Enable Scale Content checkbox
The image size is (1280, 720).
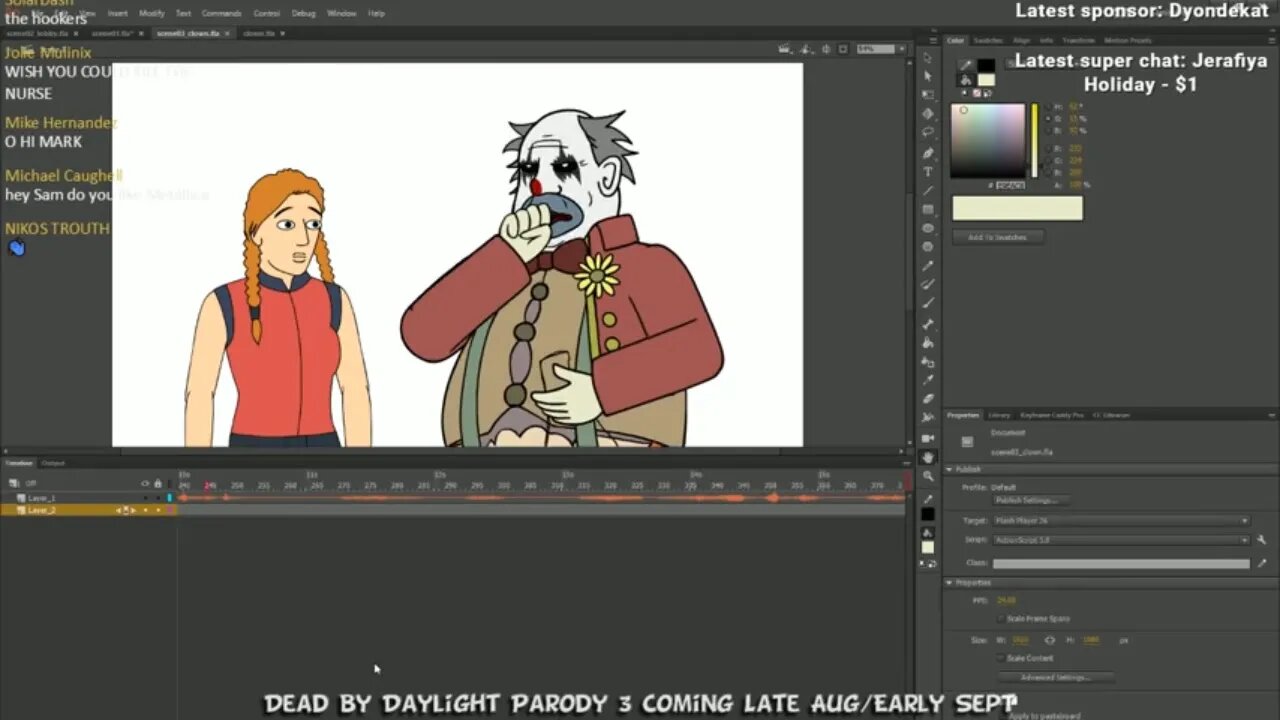tap(1002, 658)
